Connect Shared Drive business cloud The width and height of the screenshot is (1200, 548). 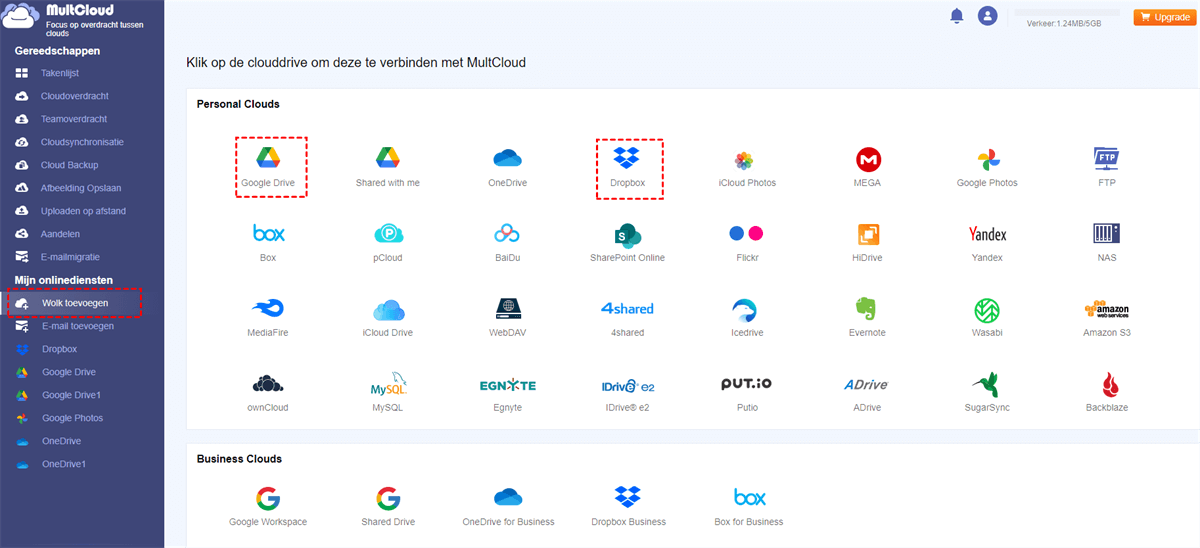tap(388, 507)
